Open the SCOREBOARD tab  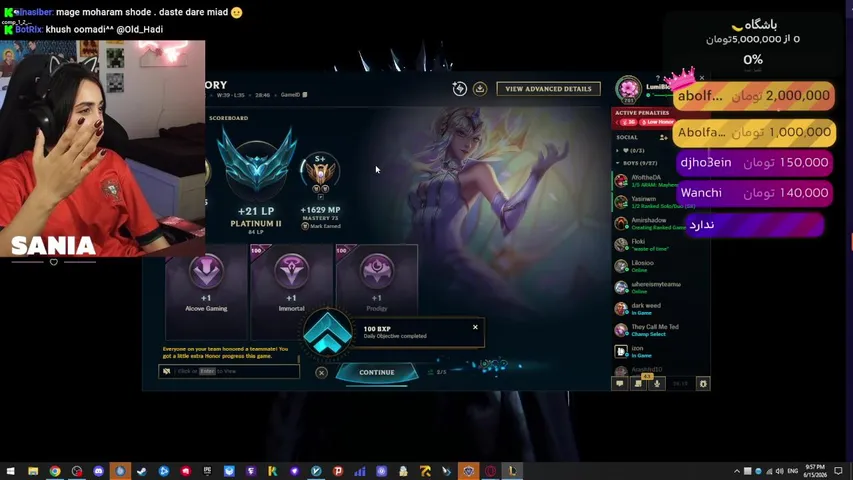(228, 118)
